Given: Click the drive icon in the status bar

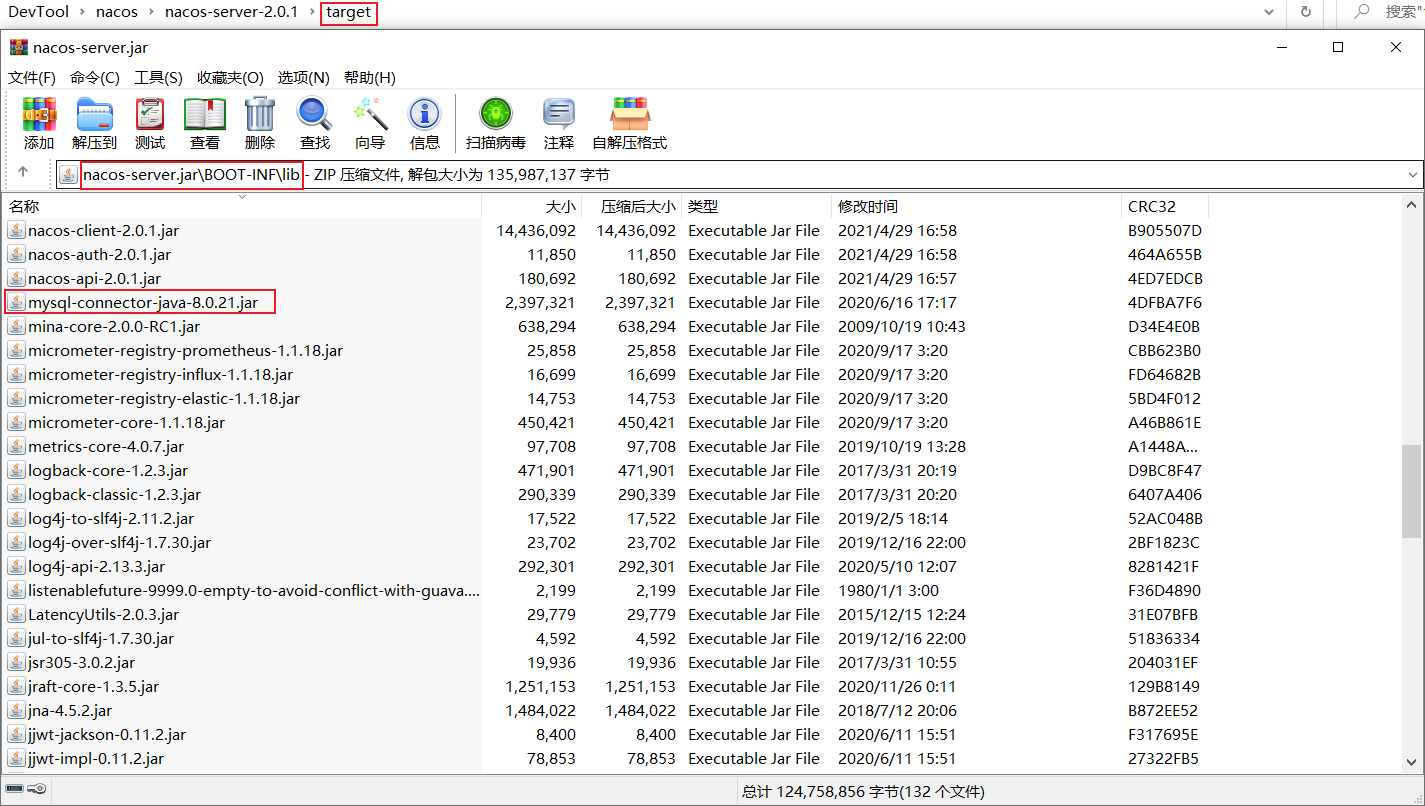Looking at the screenshot, I should click(13, 790).
